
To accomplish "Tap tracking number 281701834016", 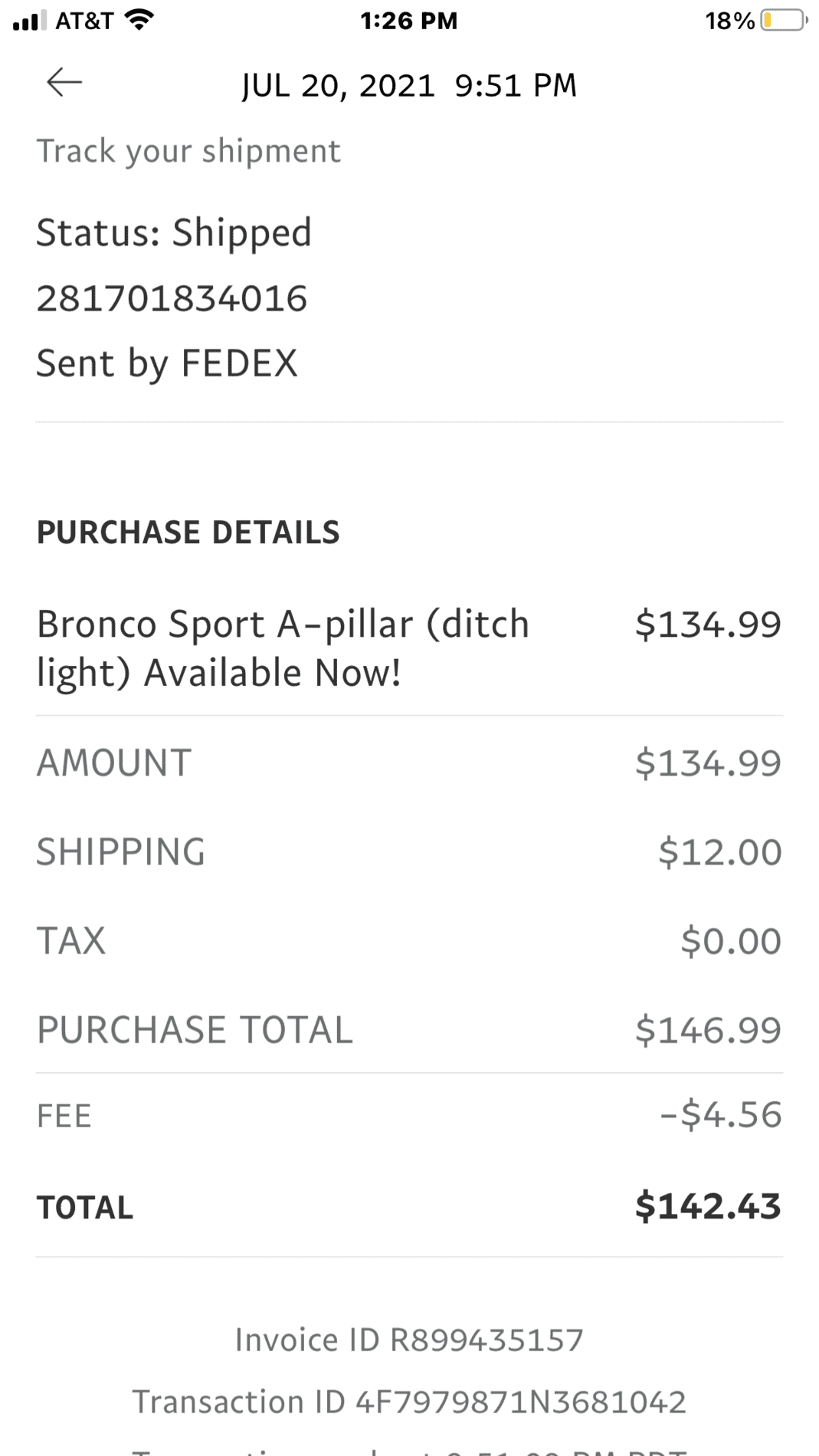I will point(172,298).
